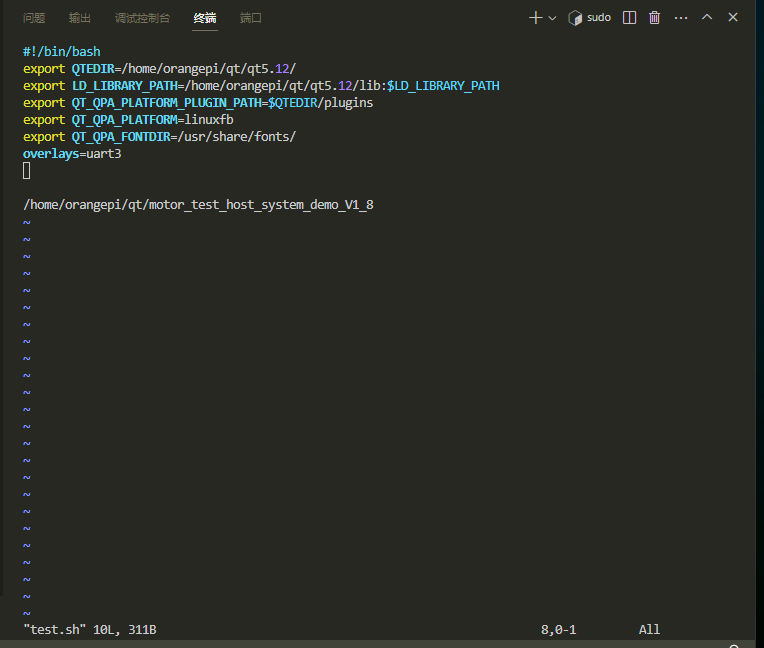Click the overlays=uart3 line
Image resolution: width=764 pixels, height=648 pixels.
[x=72, y=154]
